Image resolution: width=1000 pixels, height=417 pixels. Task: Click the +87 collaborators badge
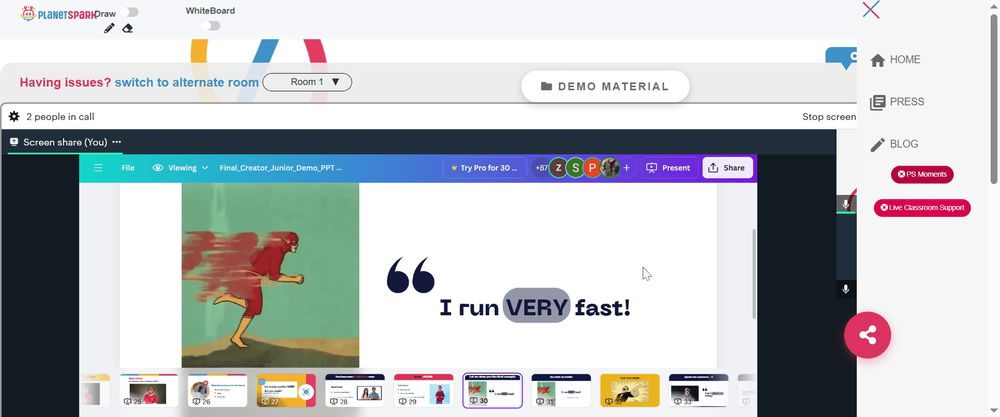541,168
